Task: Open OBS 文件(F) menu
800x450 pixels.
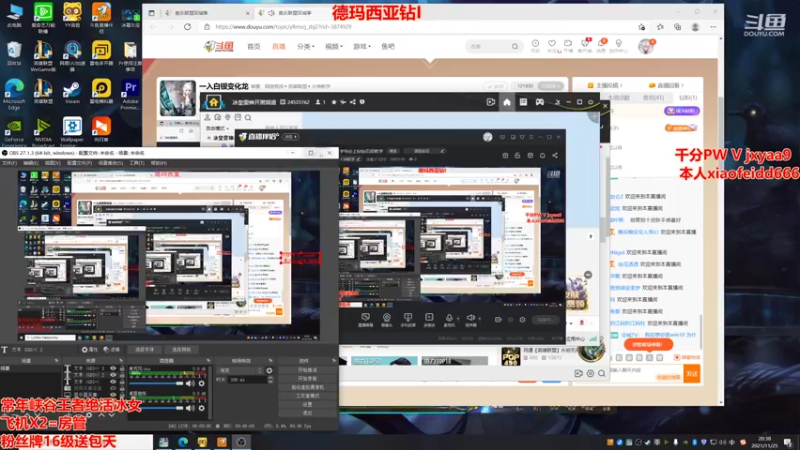Action: coord(9,163)
